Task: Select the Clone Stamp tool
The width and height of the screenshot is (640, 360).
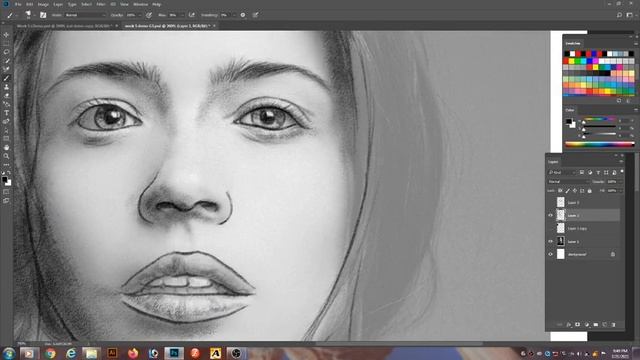Action: [x=6, y=87]
